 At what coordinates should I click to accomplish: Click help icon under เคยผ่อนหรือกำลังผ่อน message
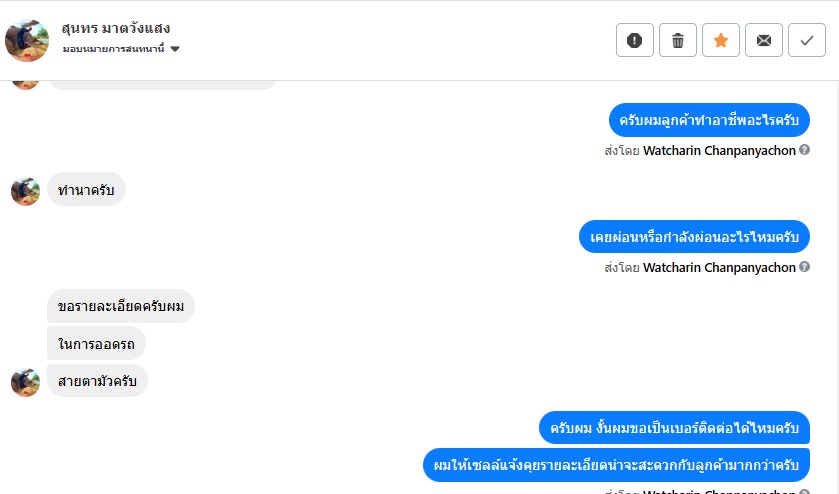[804, 267]
